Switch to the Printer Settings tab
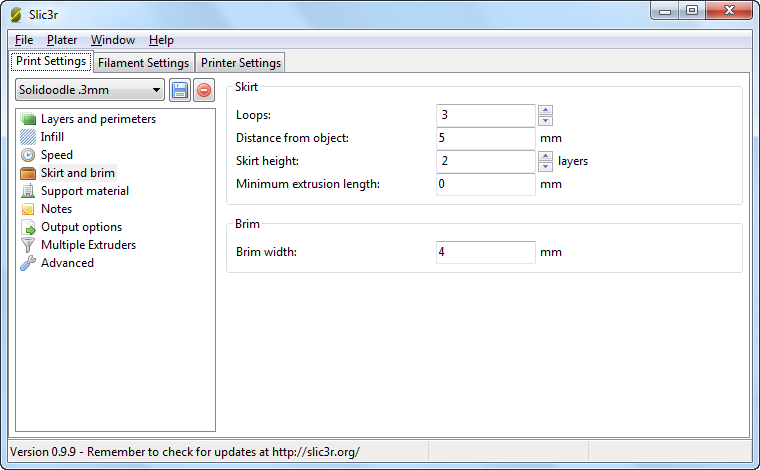This screenshot has height=470, width=760. coord(241,63)
